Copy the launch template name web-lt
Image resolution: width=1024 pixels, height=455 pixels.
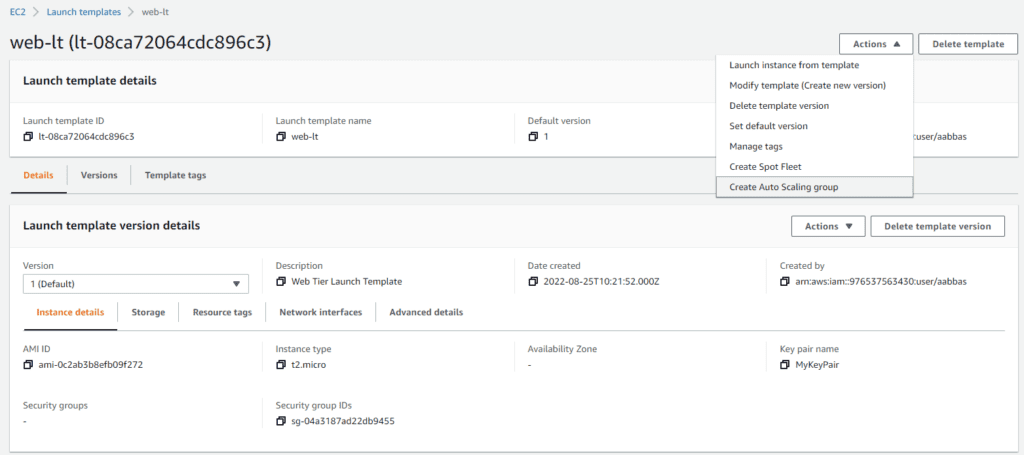[x=280, y=136]
